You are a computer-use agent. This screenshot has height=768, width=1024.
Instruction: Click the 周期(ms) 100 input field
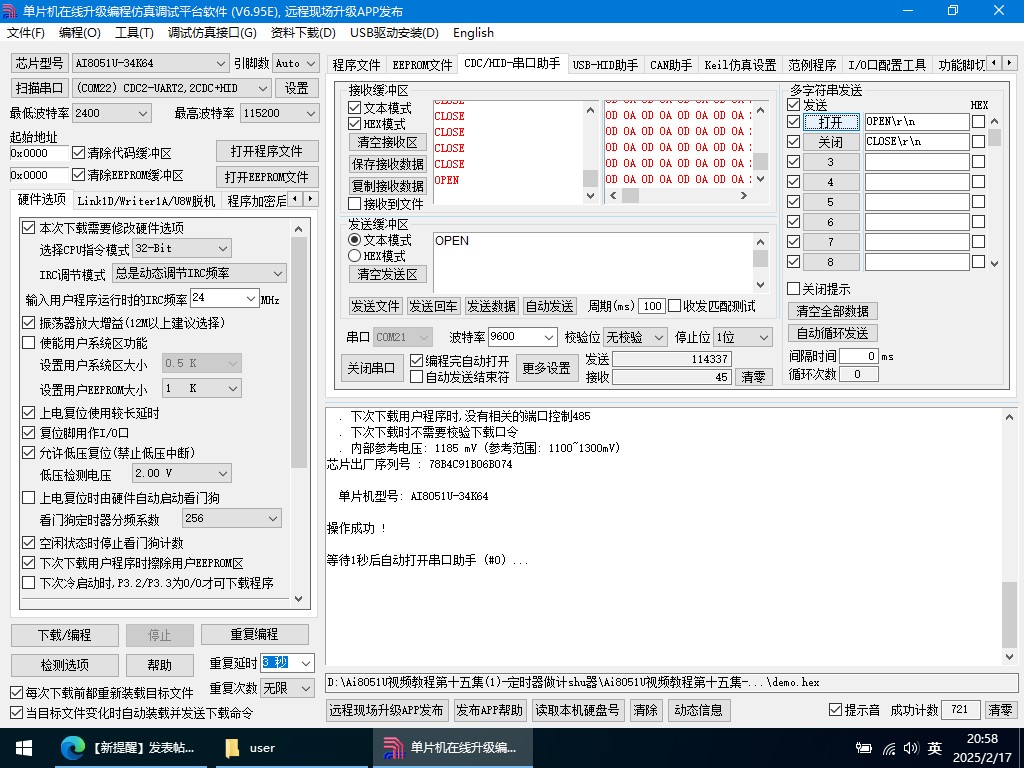(652, 306)
